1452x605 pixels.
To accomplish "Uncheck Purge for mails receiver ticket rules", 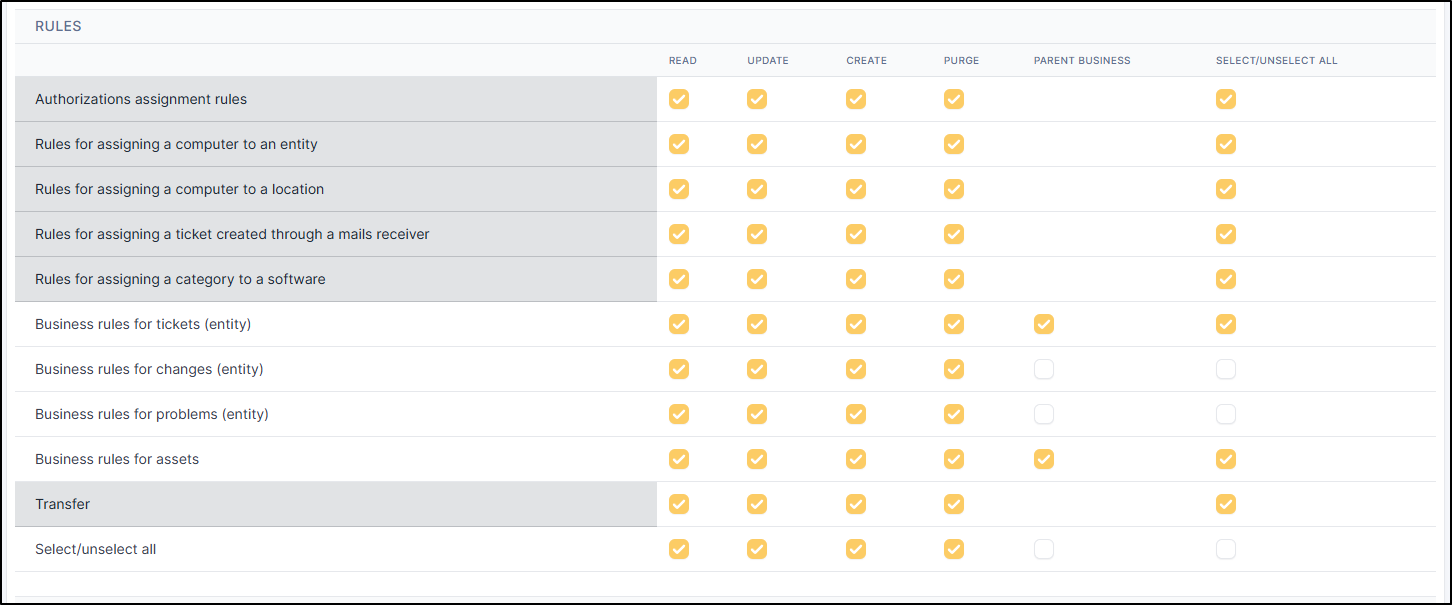I will pyautogui.click(x=954, y=234).
